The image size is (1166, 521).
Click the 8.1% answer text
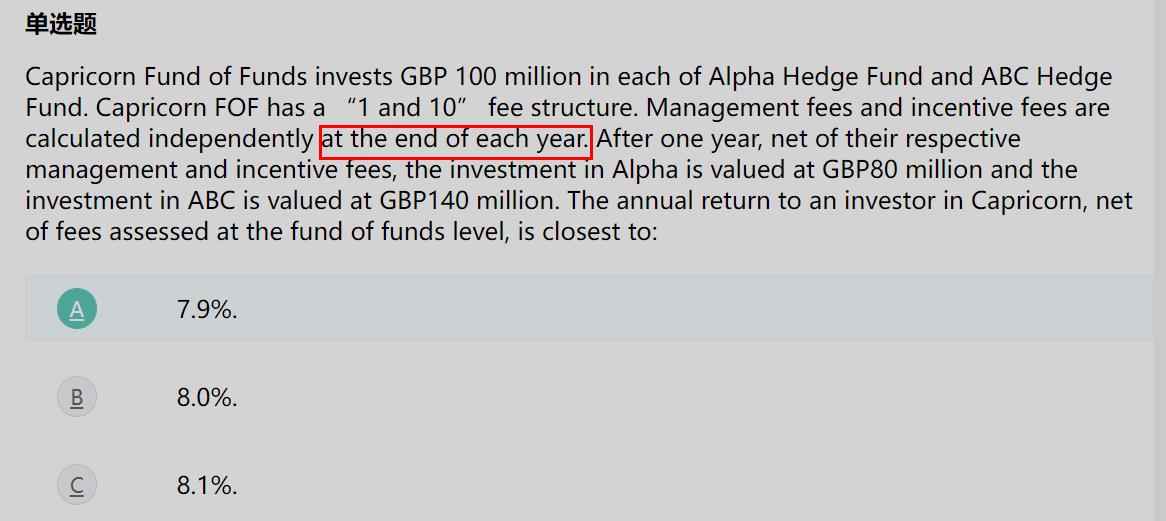pyautogui.click(x=207, y=486)
